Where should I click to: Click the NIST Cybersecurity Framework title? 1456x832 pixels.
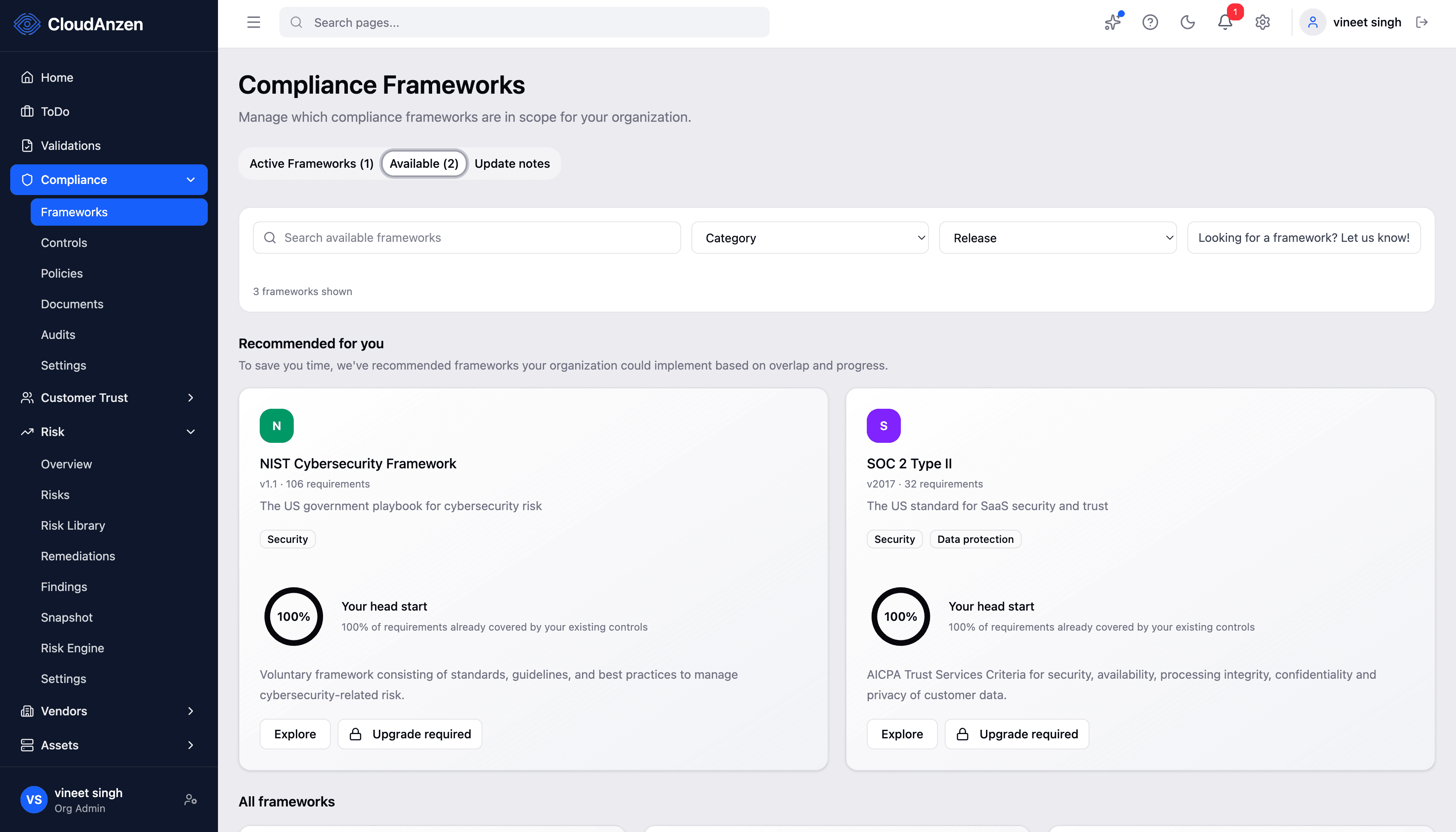point(358,463)
